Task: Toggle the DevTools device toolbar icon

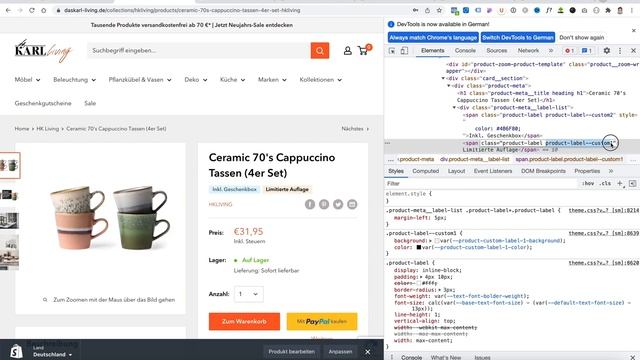Action: (404, 51)
